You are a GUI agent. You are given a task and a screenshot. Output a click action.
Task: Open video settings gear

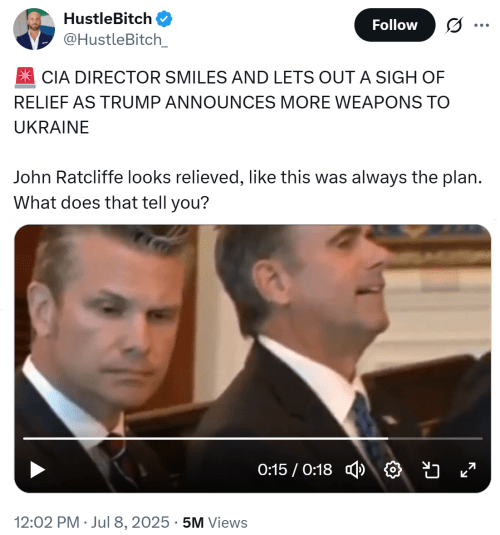point(393,470)
